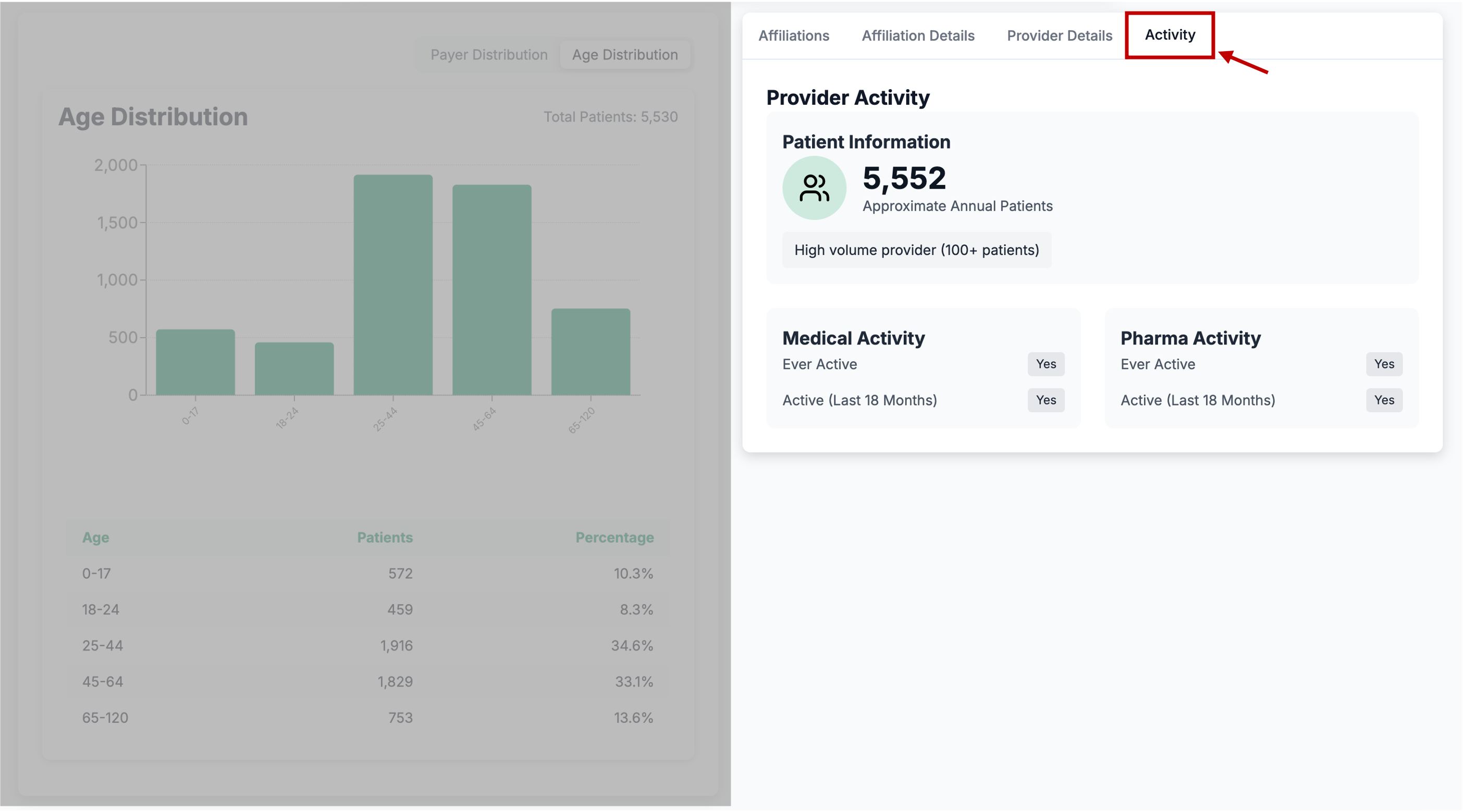
Task: Click the 65-120 age bar
Action: coord(590,352)
